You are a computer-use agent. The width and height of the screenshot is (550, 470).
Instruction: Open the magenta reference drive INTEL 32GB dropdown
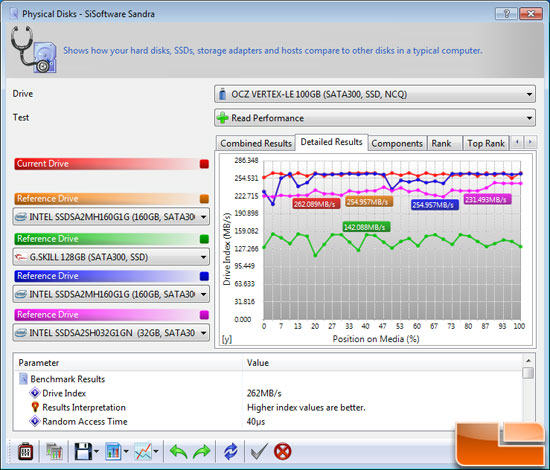[111, 333]
